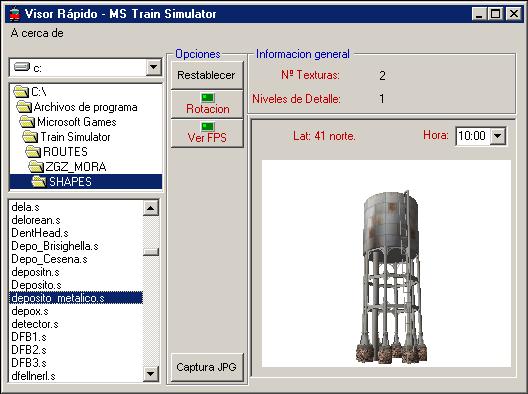Image resolution: width=528 pixels, height=394 pixels.
Task: Open the A cerca de menu
Action: [37, 33]
